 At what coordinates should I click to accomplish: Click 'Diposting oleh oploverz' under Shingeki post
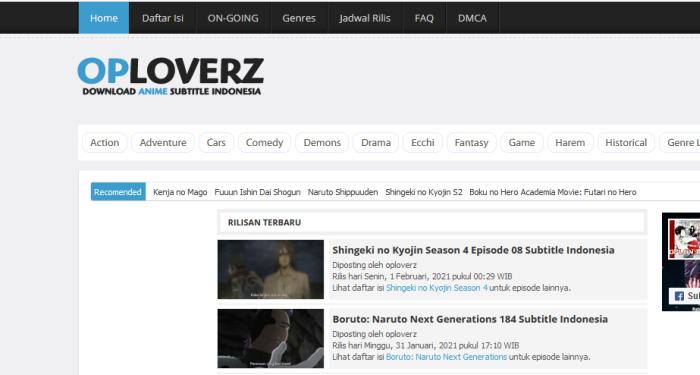[374, 265]
